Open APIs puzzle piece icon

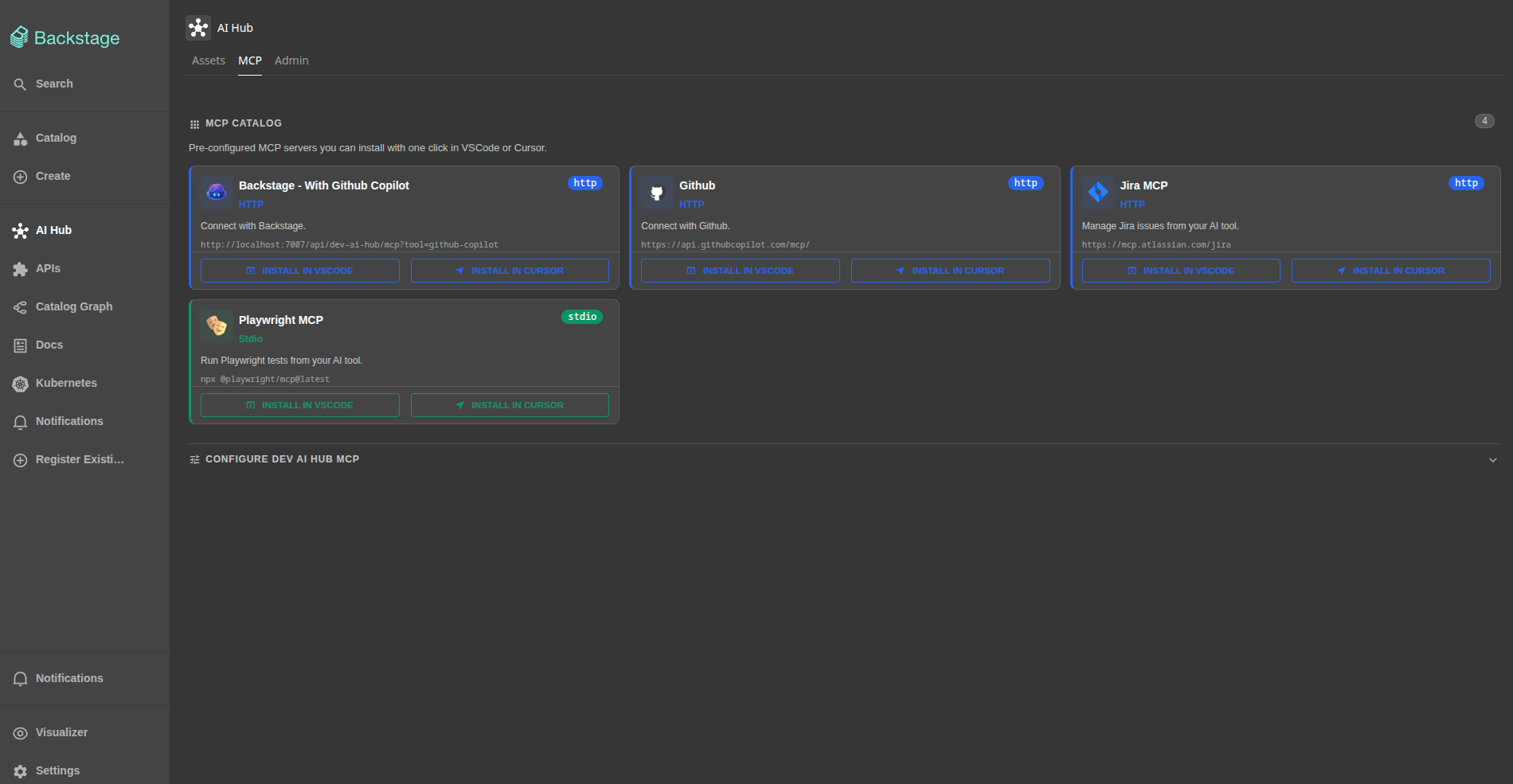point(21,269)
